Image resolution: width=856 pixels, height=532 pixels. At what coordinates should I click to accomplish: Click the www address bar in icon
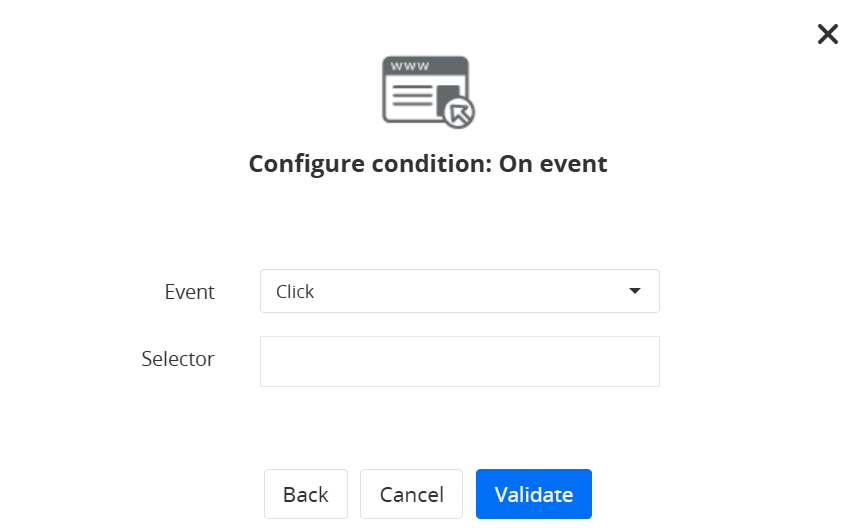point(411,67)
